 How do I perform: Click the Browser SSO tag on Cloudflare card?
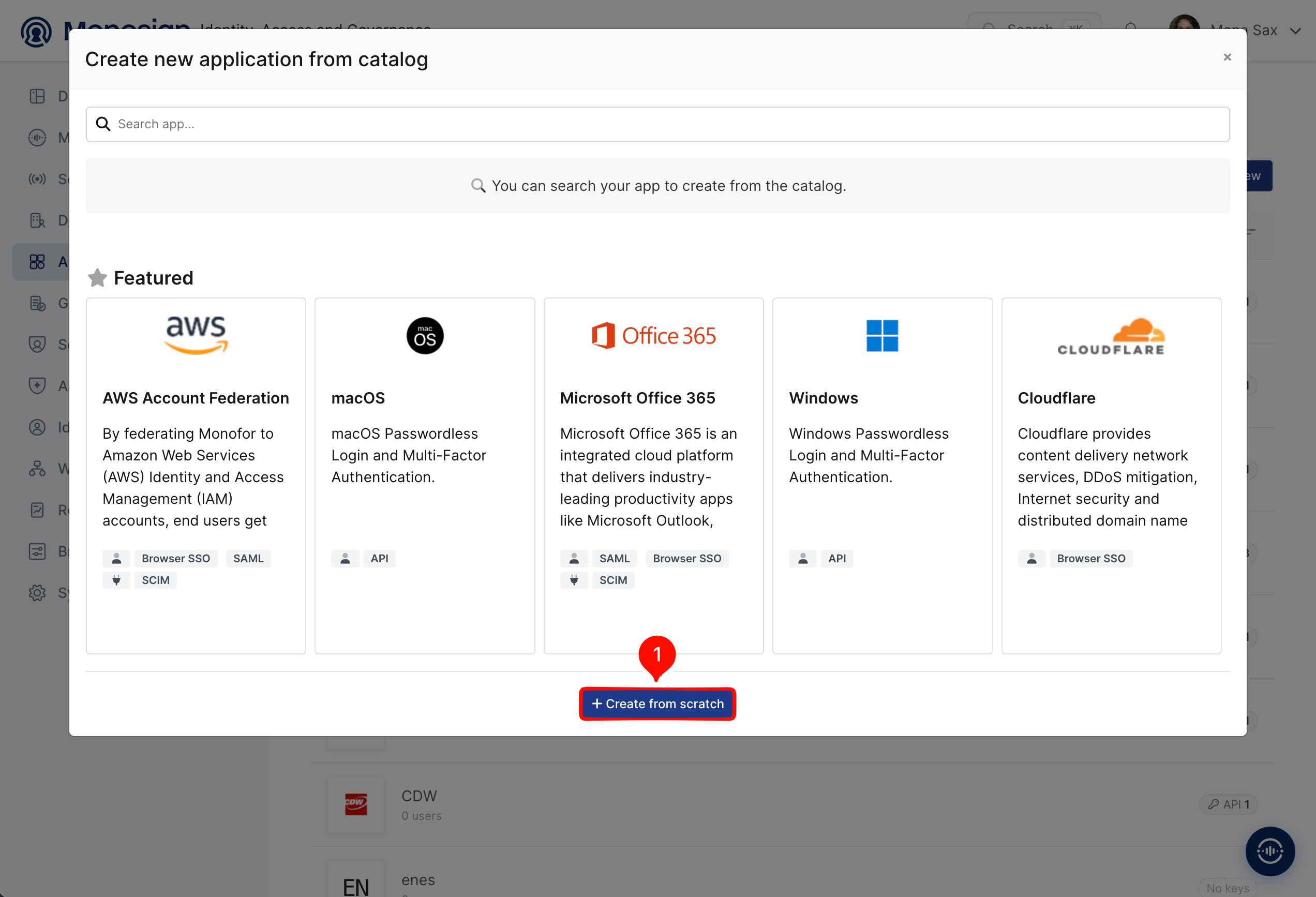(x=1091, y=558)
